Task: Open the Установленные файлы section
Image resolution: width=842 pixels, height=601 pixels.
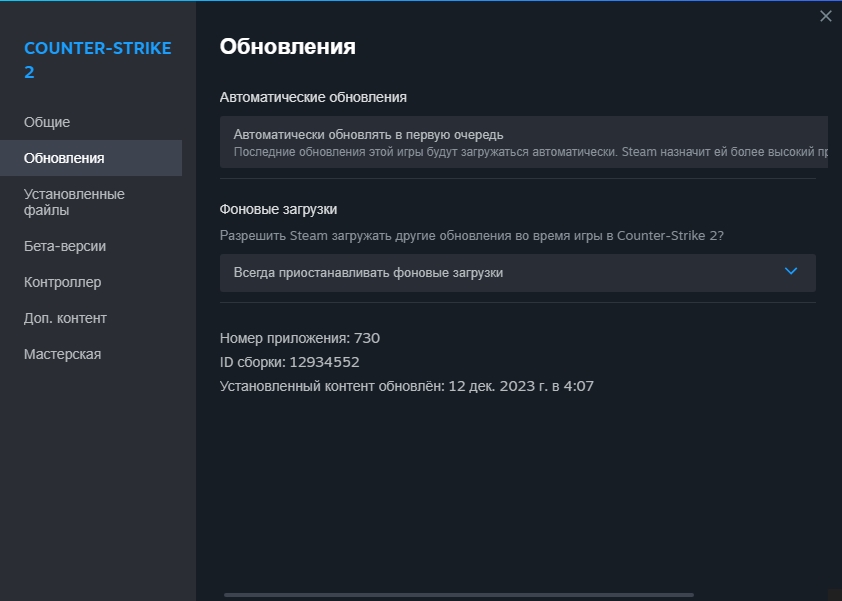Action: [x=74, y=202]
